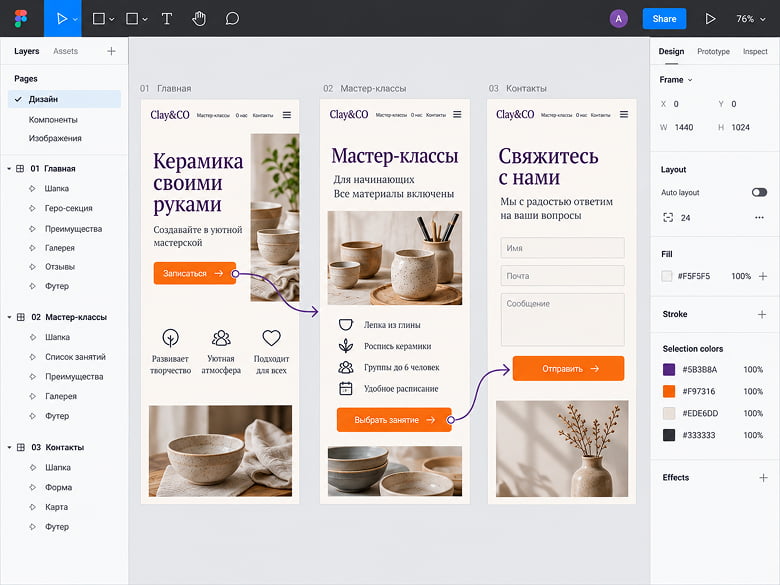
Task: Open the Figma main menu logo
Action: (x=21, y=18)
